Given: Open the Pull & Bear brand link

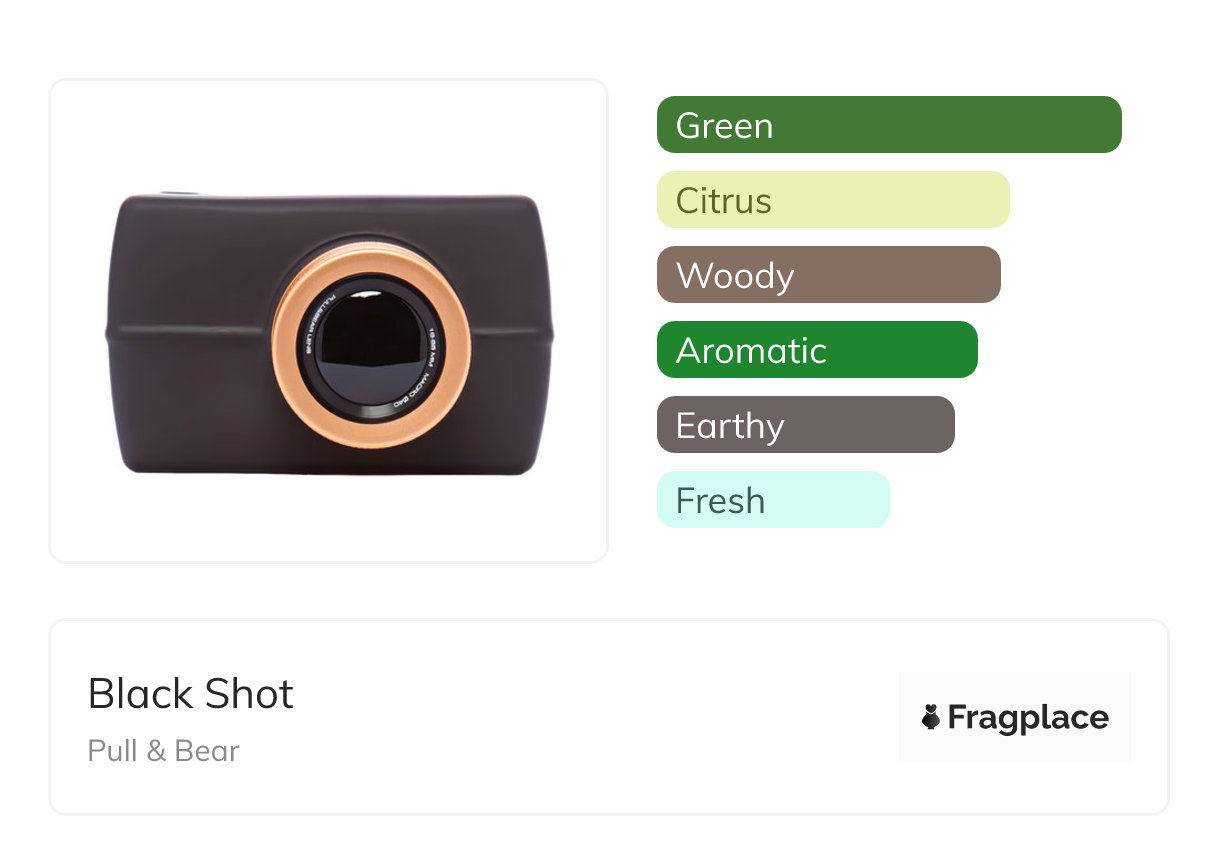Looking at the screenshot, I should pyautogui.click(x=164, y=751).
